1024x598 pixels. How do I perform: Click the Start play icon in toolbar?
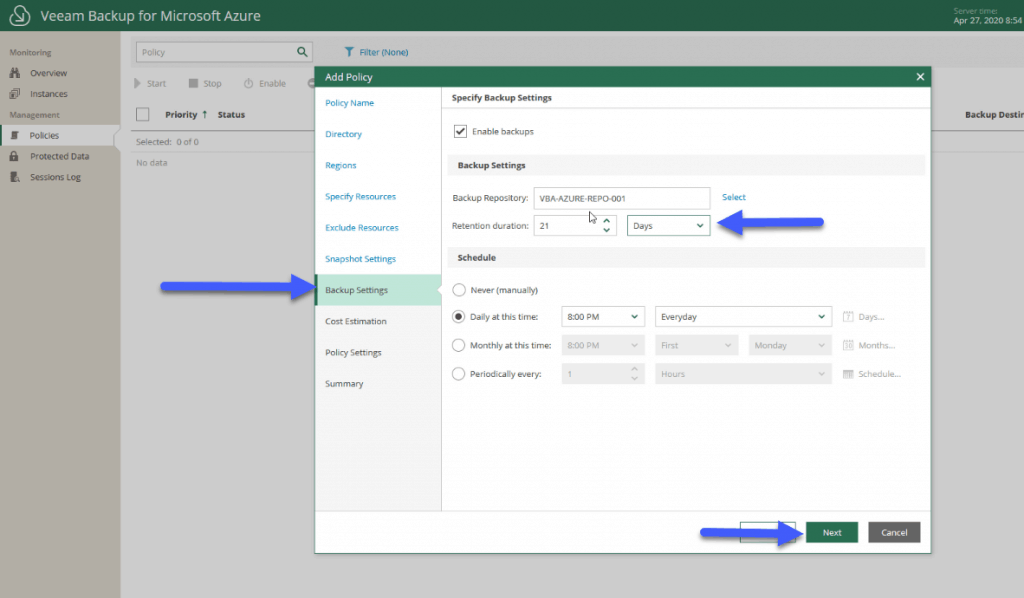[x=137, y=84]
